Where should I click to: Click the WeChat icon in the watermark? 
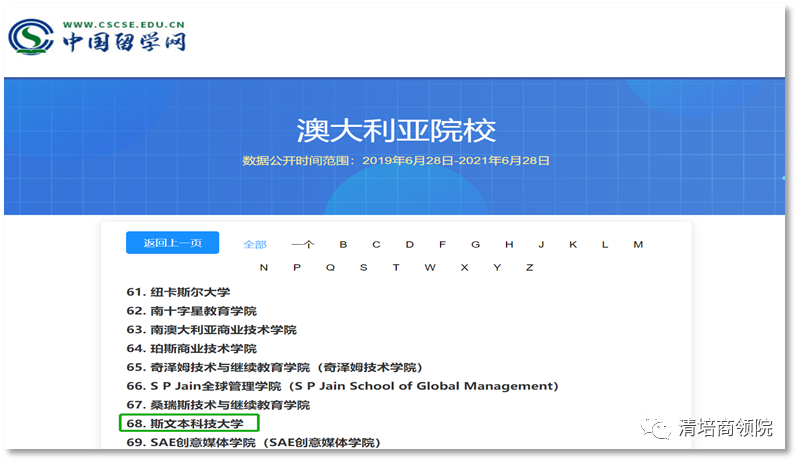pyautogui.click(x=660, y=428)
